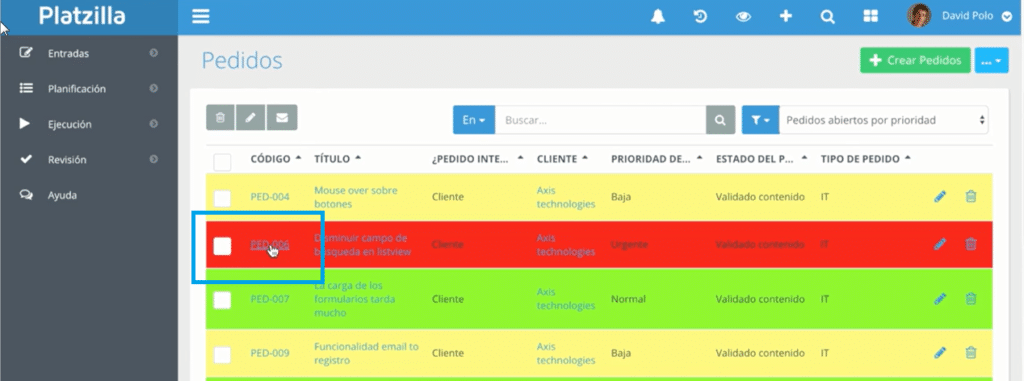Open notifications bell icon

(658, 17)
